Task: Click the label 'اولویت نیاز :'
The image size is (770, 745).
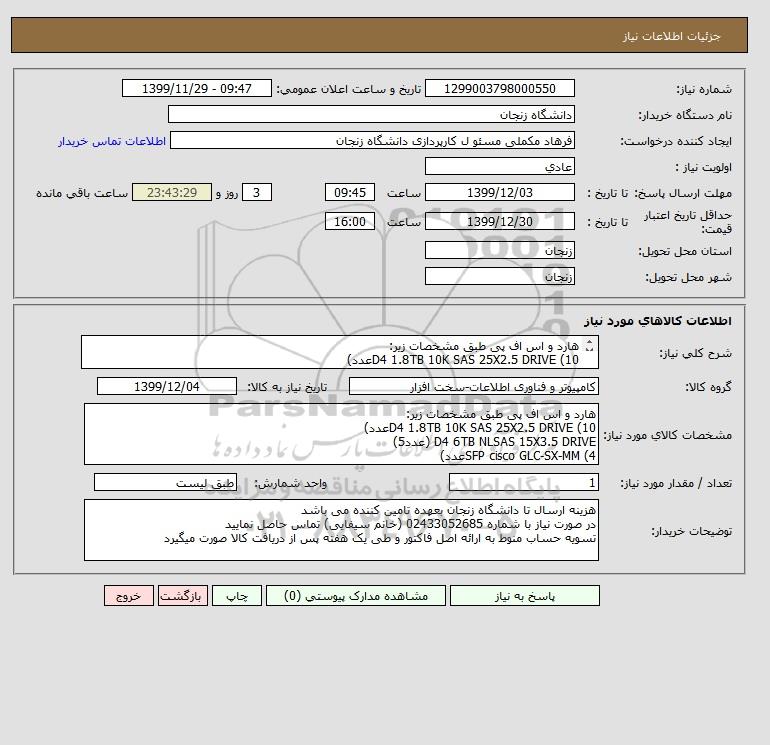Action: click(x=704, y=167)
